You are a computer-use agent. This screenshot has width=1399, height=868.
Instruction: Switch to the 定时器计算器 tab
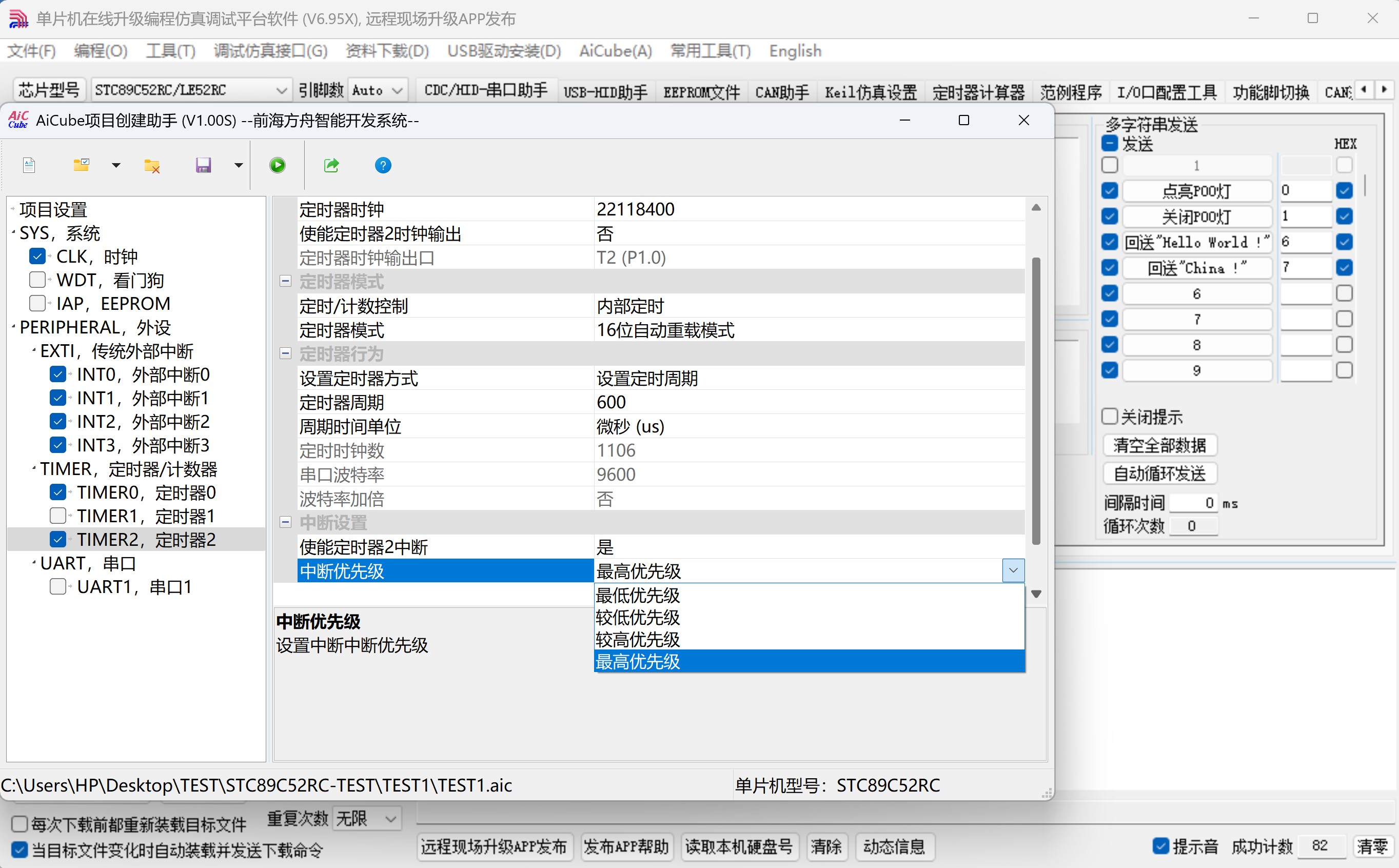(x=978, y=92)
